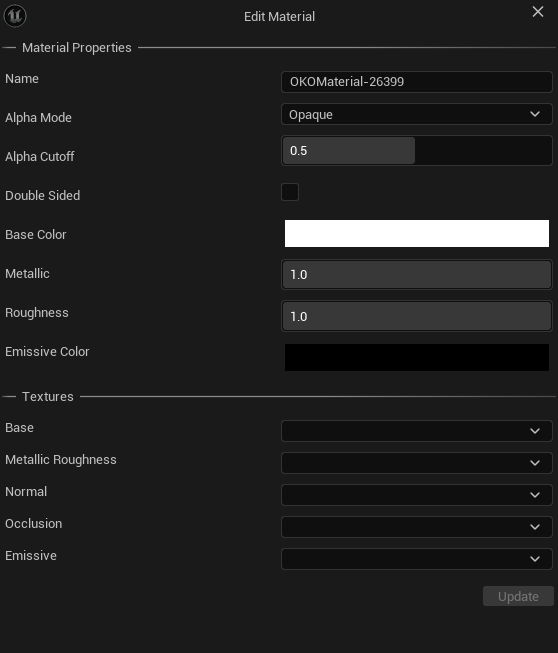Click the chevron arrow of Alpha Mode
558x653 pixels.
pyautogui.click(x=535, y=114)
